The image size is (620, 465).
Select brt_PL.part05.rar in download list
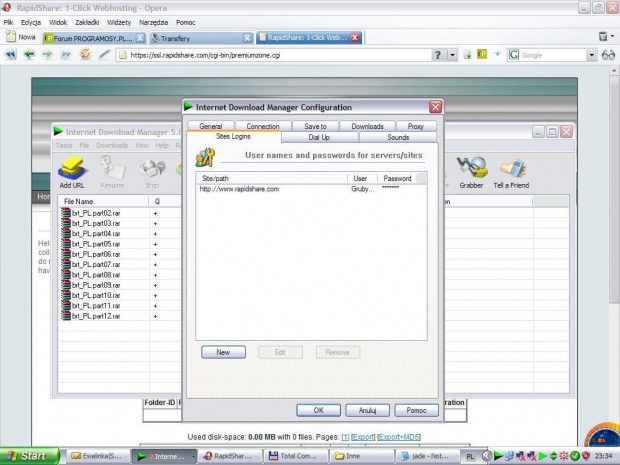(x=91, y=244)
